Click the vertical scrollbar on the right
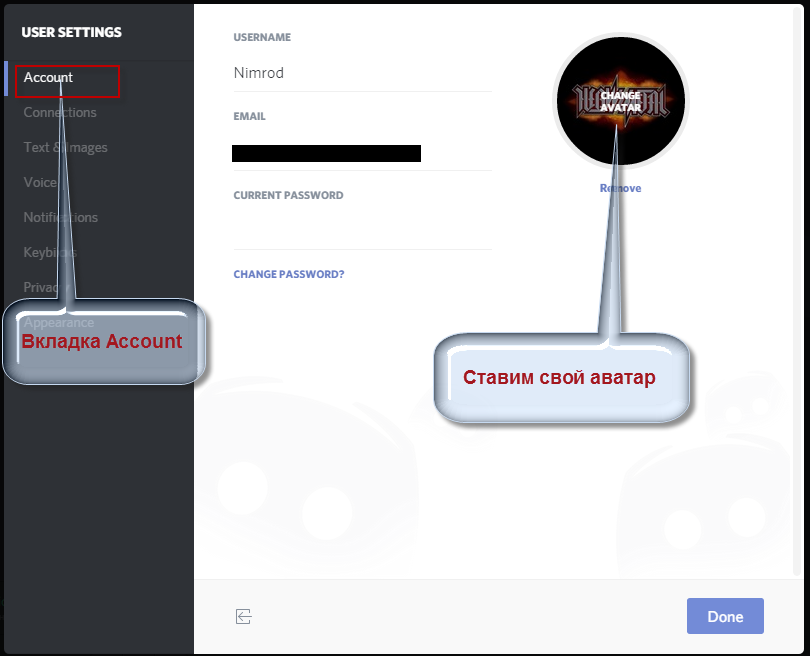This screenshot has width=810, height=656. pos(797,289)
